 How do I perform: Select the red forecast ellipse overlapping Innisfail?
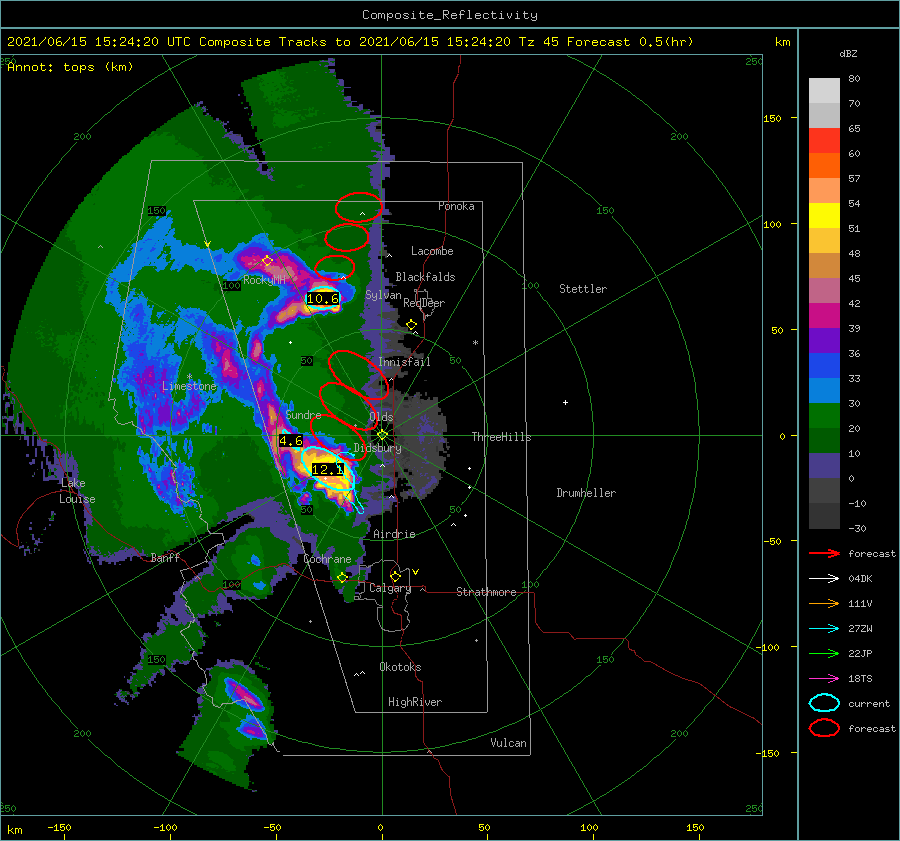click(x=358, y=375)
